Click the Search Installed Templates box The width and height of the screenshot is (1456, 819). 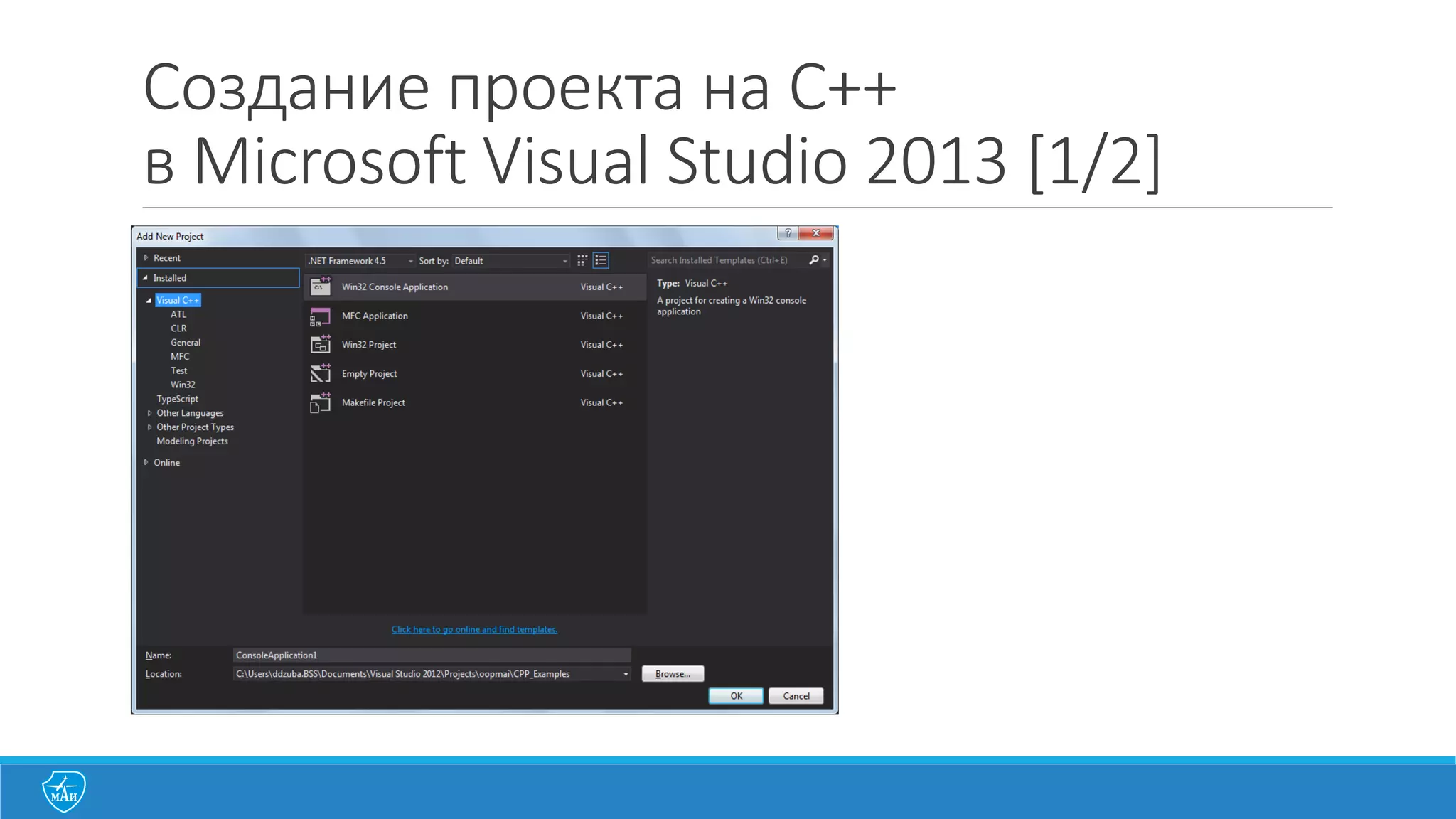click(x=728, y=260)
